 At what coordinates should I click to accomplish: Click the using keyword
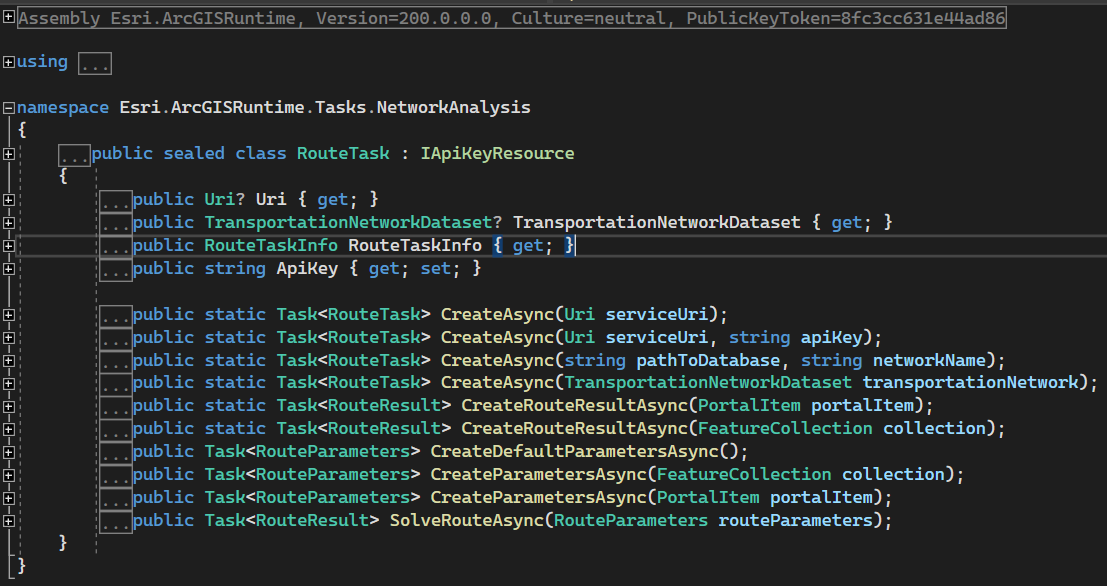coord(42,61)
